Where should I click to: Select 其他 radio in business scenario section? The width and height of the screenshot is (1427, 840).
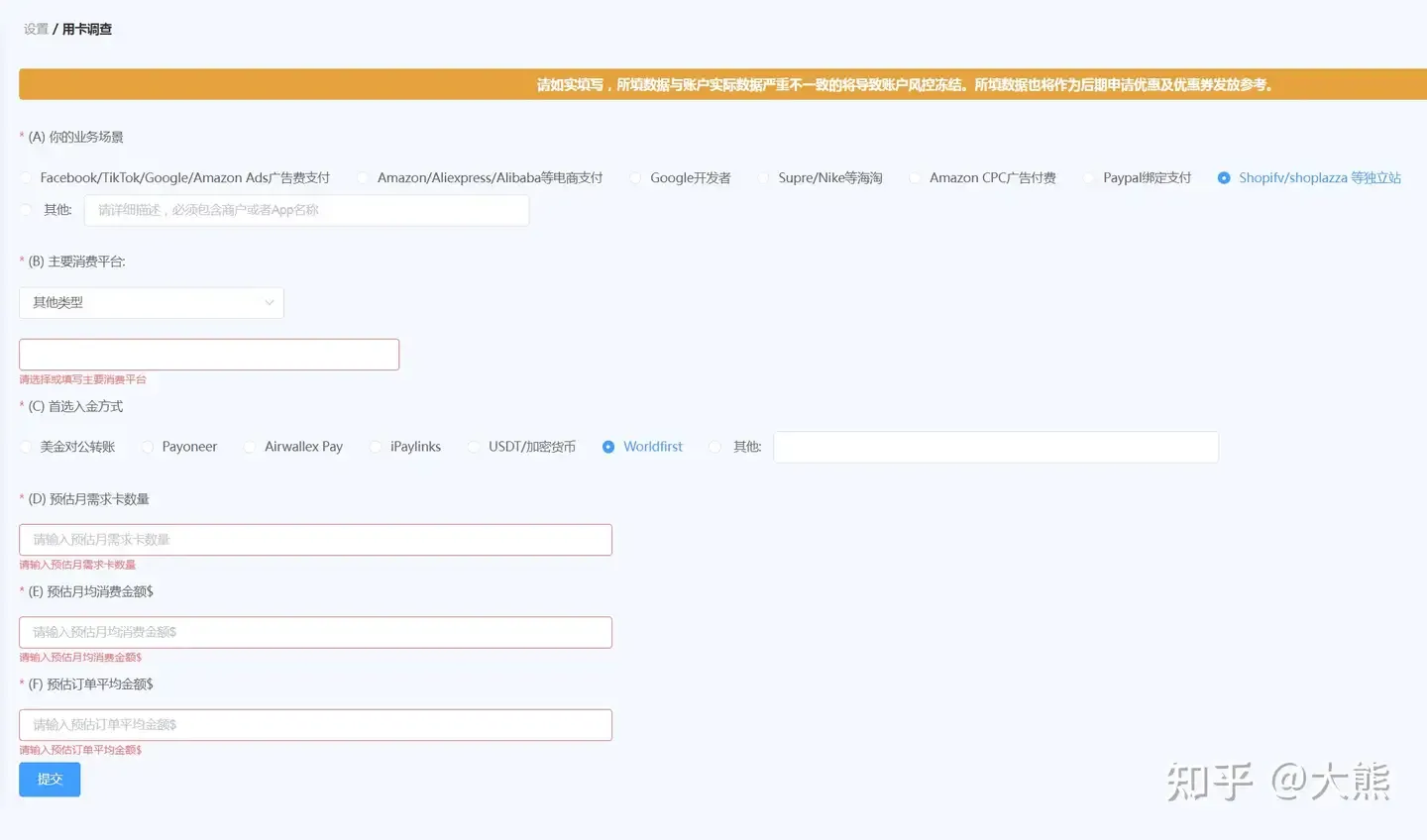[x=26, y=210]
